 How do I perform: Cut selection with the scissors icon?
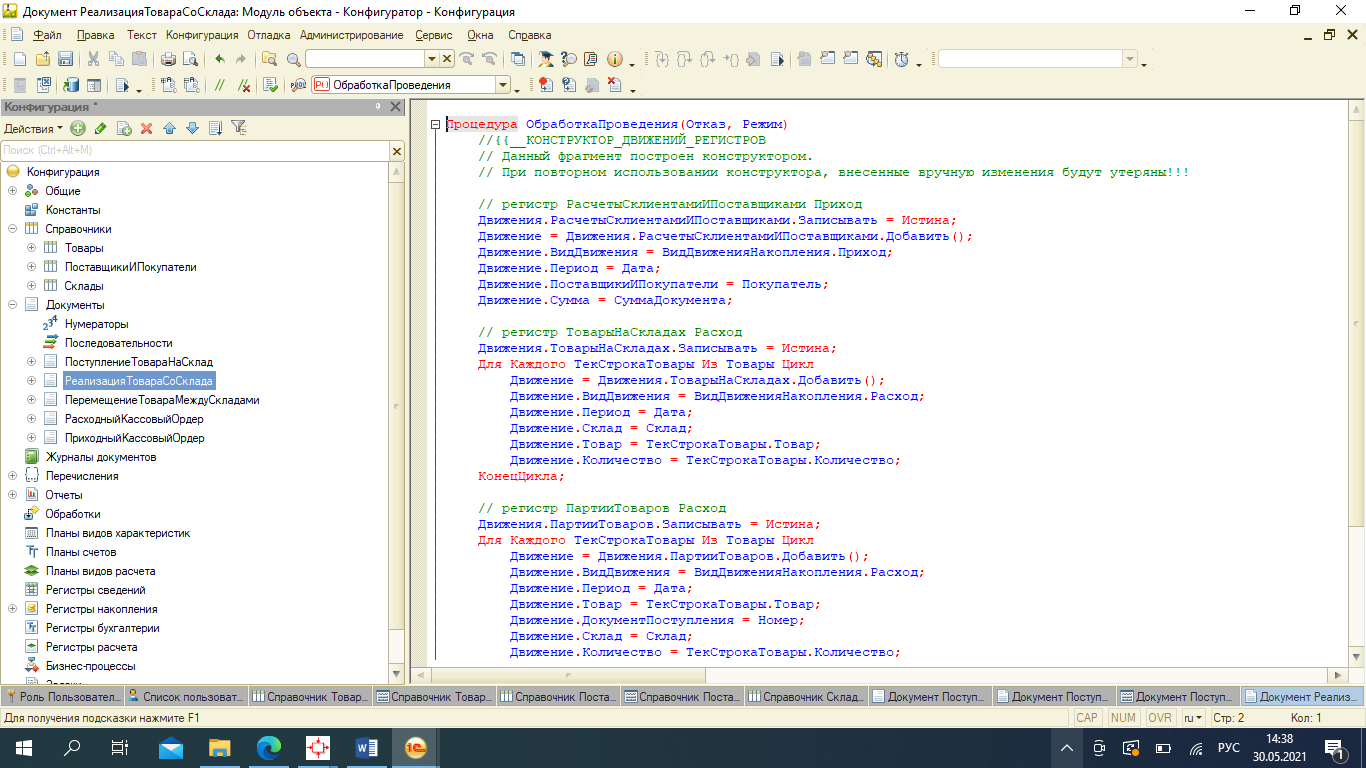[x=93, y=59]
